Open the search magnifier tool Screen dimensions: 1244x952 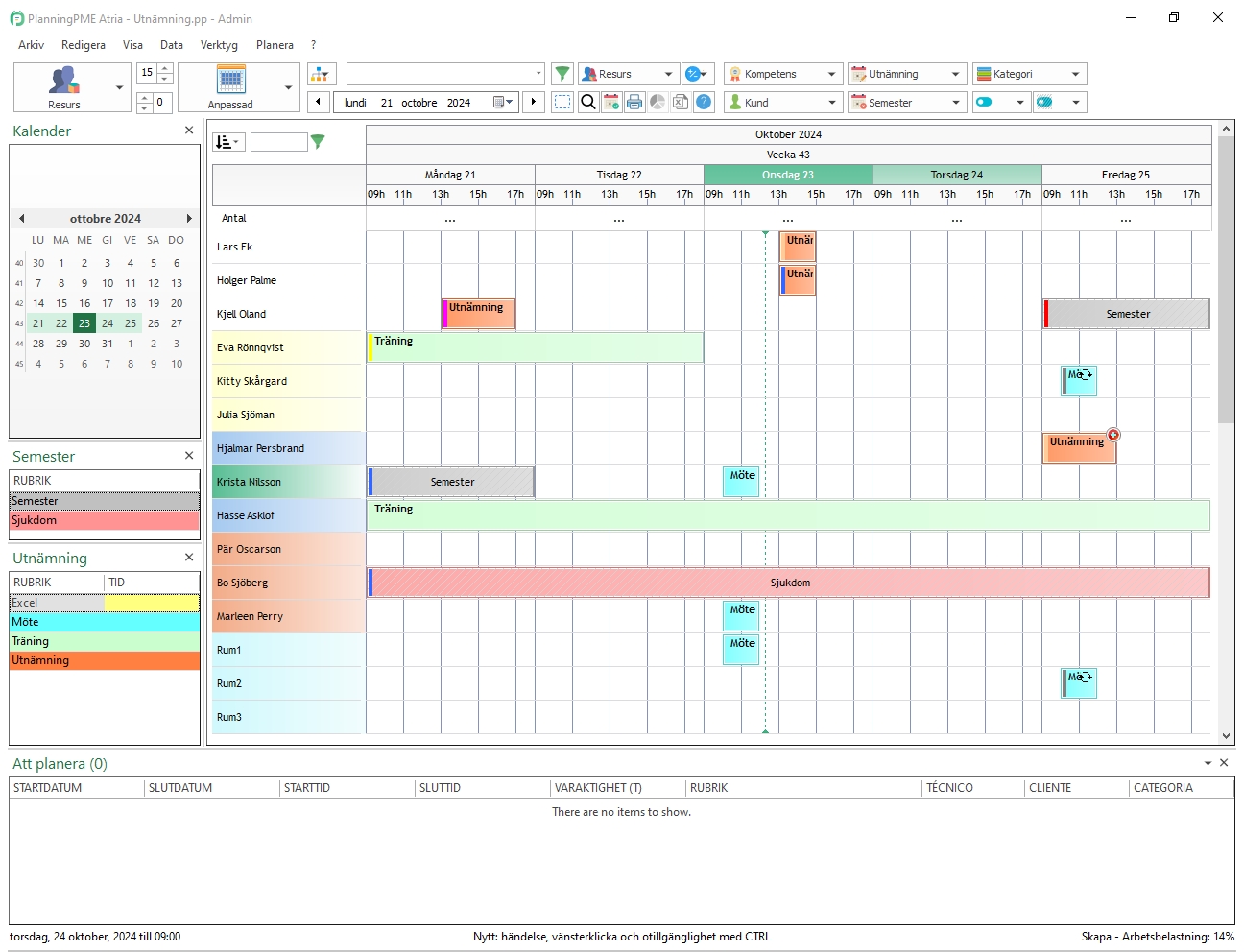click(x=587, y=102)
